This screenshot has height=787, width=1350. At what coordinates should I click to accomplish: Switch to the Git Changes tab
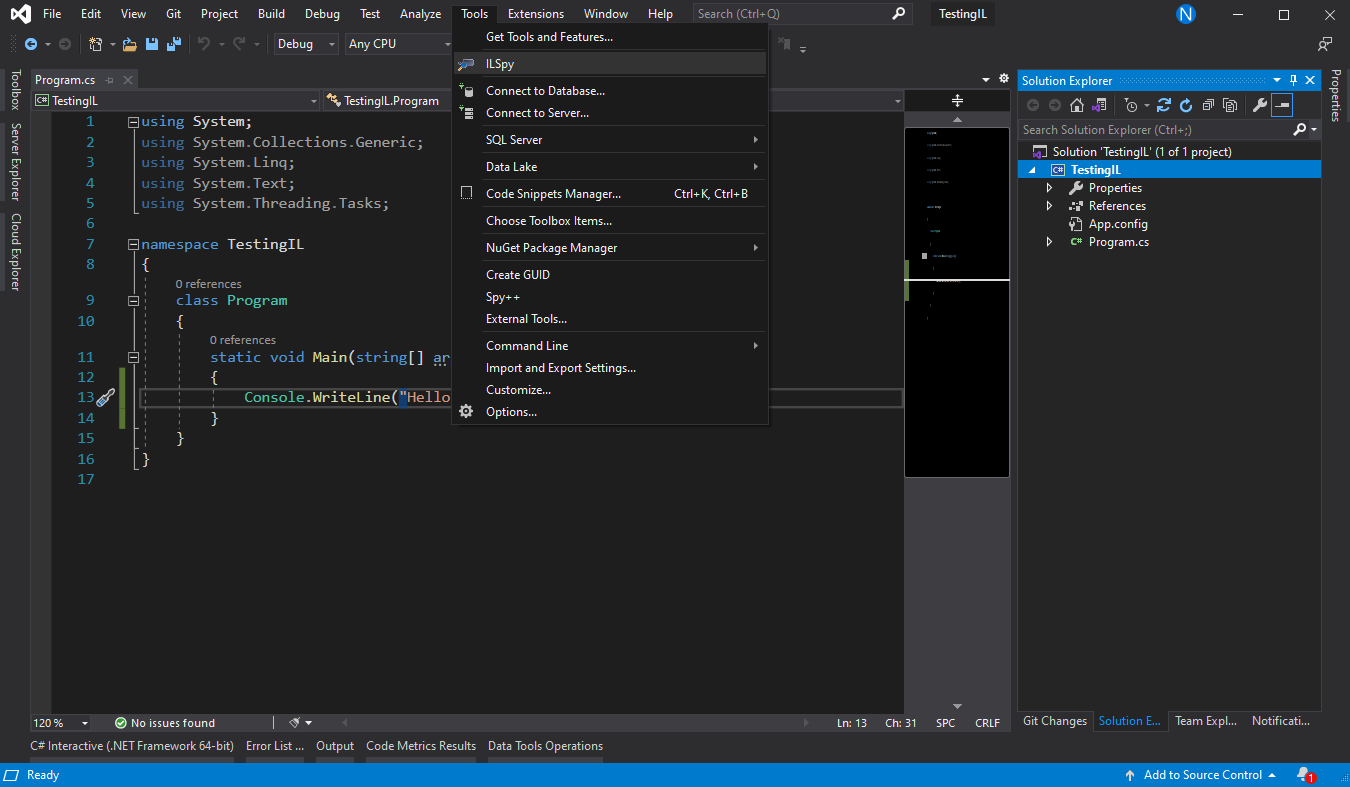coord(1055,721)
